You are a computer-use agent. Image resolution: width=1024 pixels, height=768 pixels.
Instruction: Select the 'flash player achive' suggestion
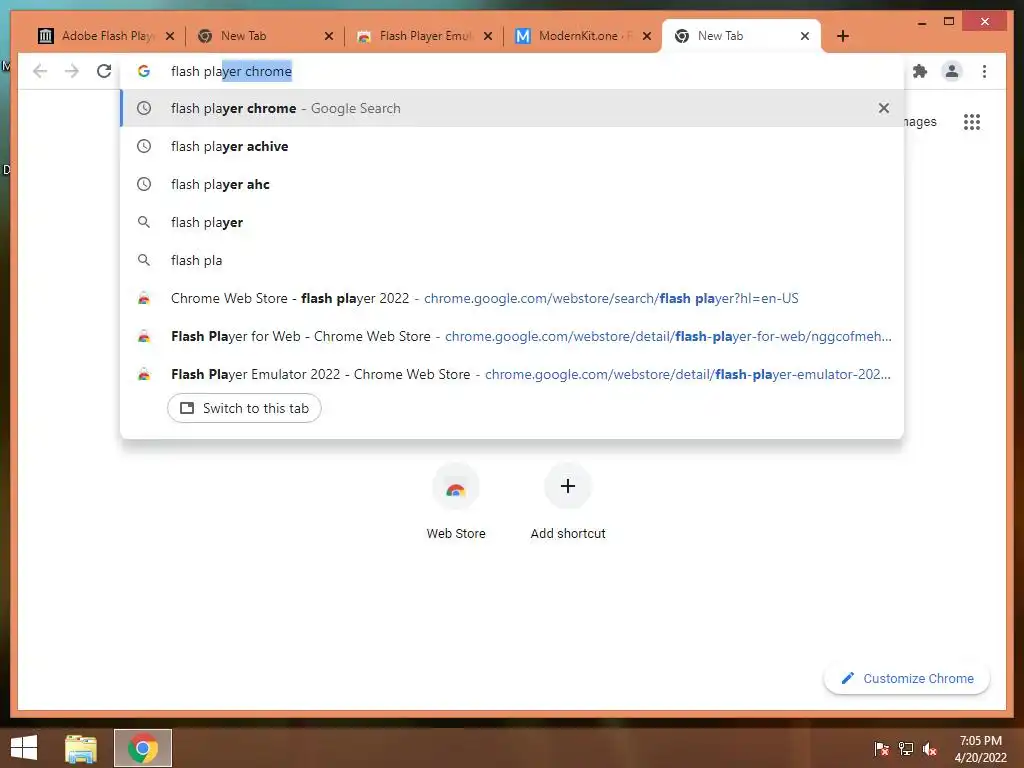pos(512,146)
